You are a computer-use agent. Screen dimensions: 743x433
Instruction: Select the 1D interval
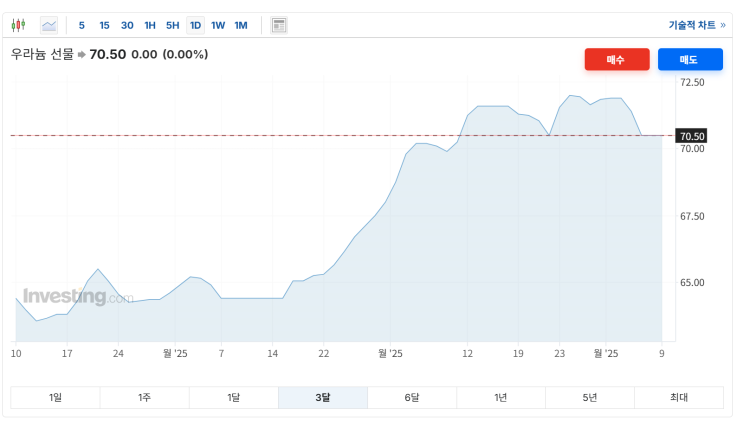(195, 25)
